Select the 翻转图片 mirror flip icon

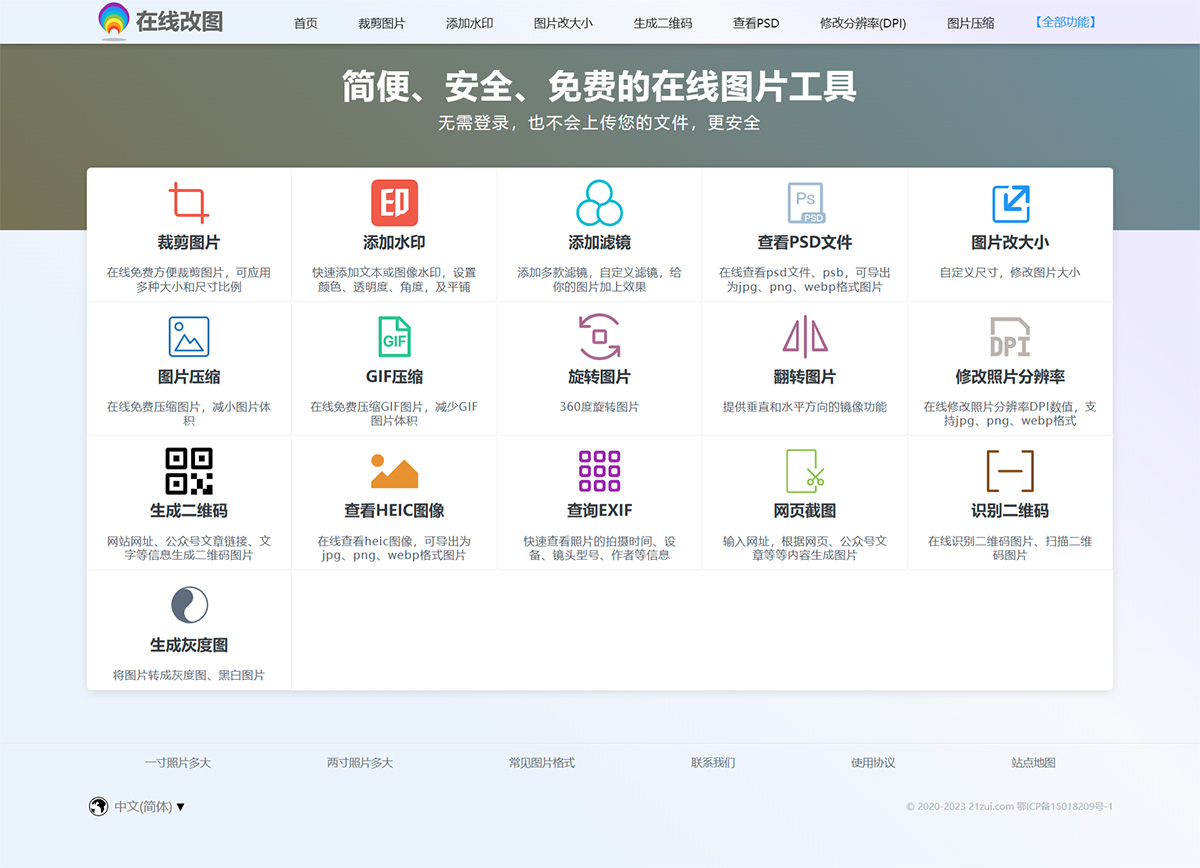[x=806, y=337]
